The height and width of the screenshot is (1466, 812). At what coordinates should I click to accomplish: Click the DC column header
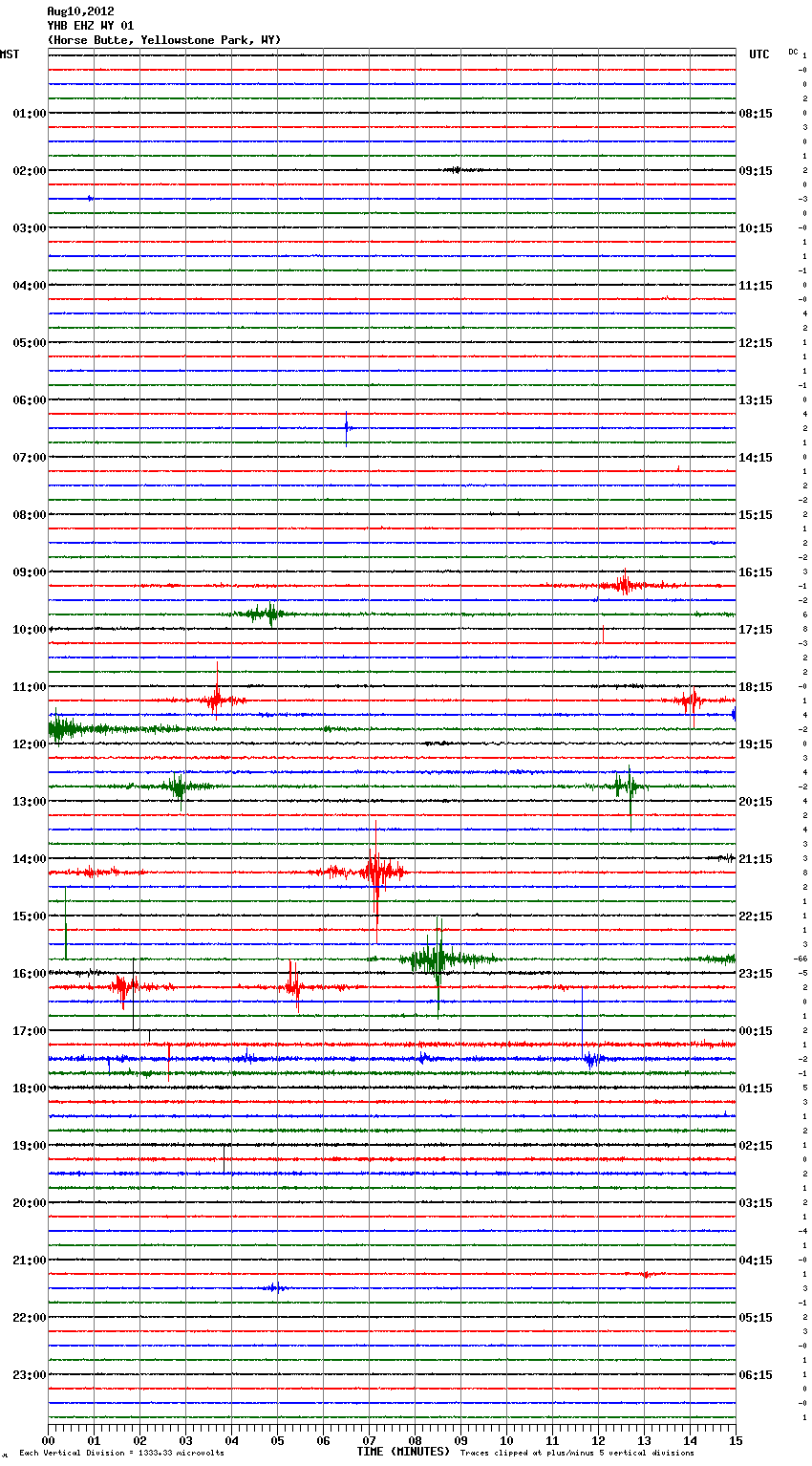click(x=793, y=52)
